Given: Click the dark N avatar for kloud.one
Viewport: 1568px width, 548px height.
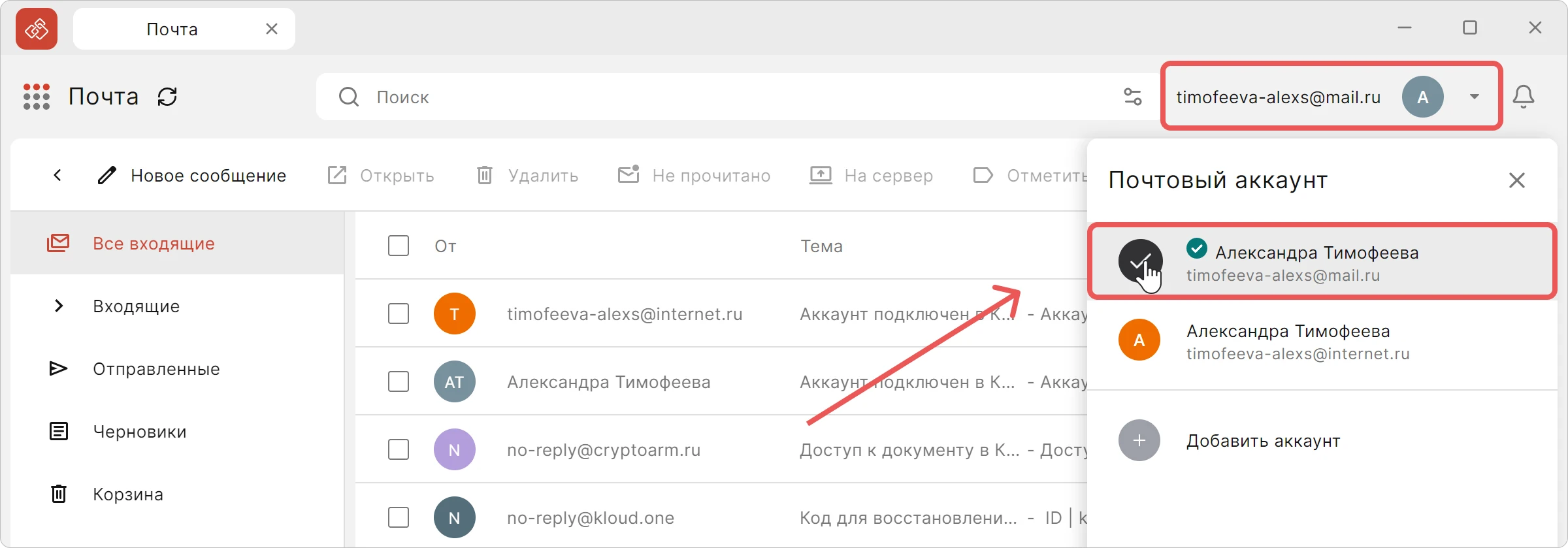Looking at the screenshot, I should 455,517.
